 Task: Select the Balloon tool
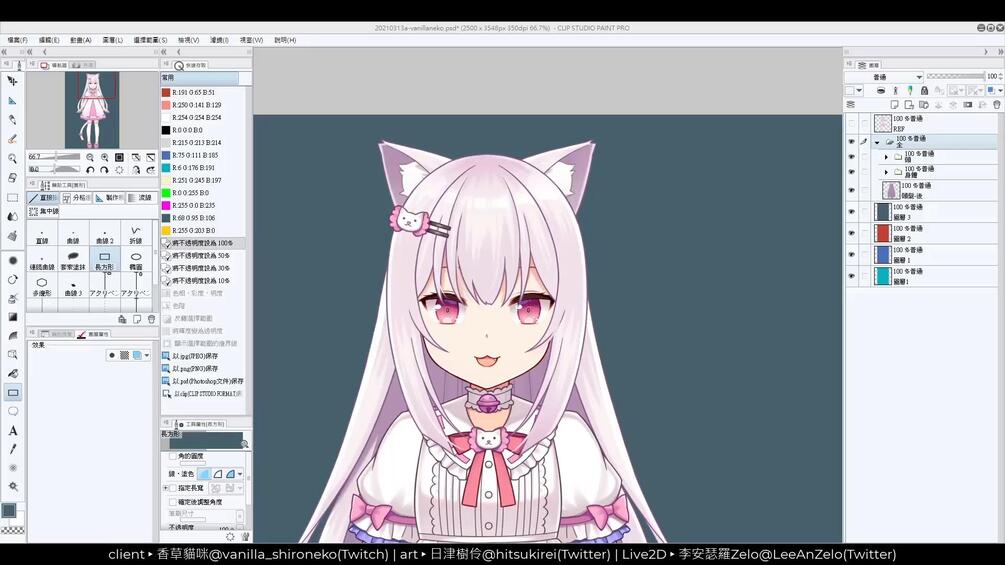pos(12,411)
